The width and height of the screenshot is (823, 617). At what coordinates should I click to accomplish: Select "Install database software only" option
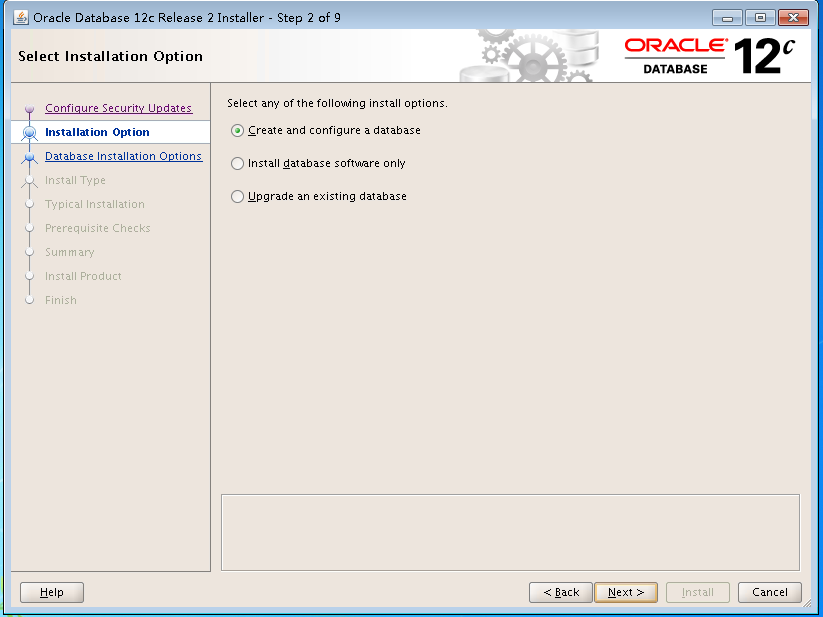pyautogui.click(x=237, y=163)
